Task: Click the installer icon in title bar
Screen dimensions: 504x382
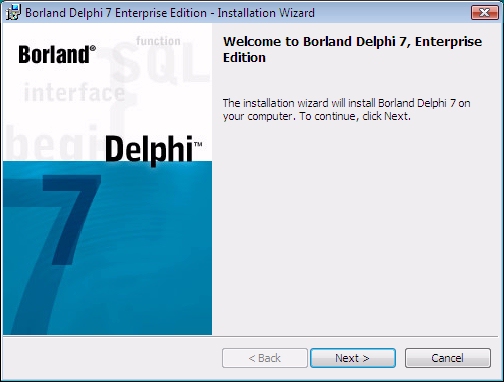Action: (13, 13)
